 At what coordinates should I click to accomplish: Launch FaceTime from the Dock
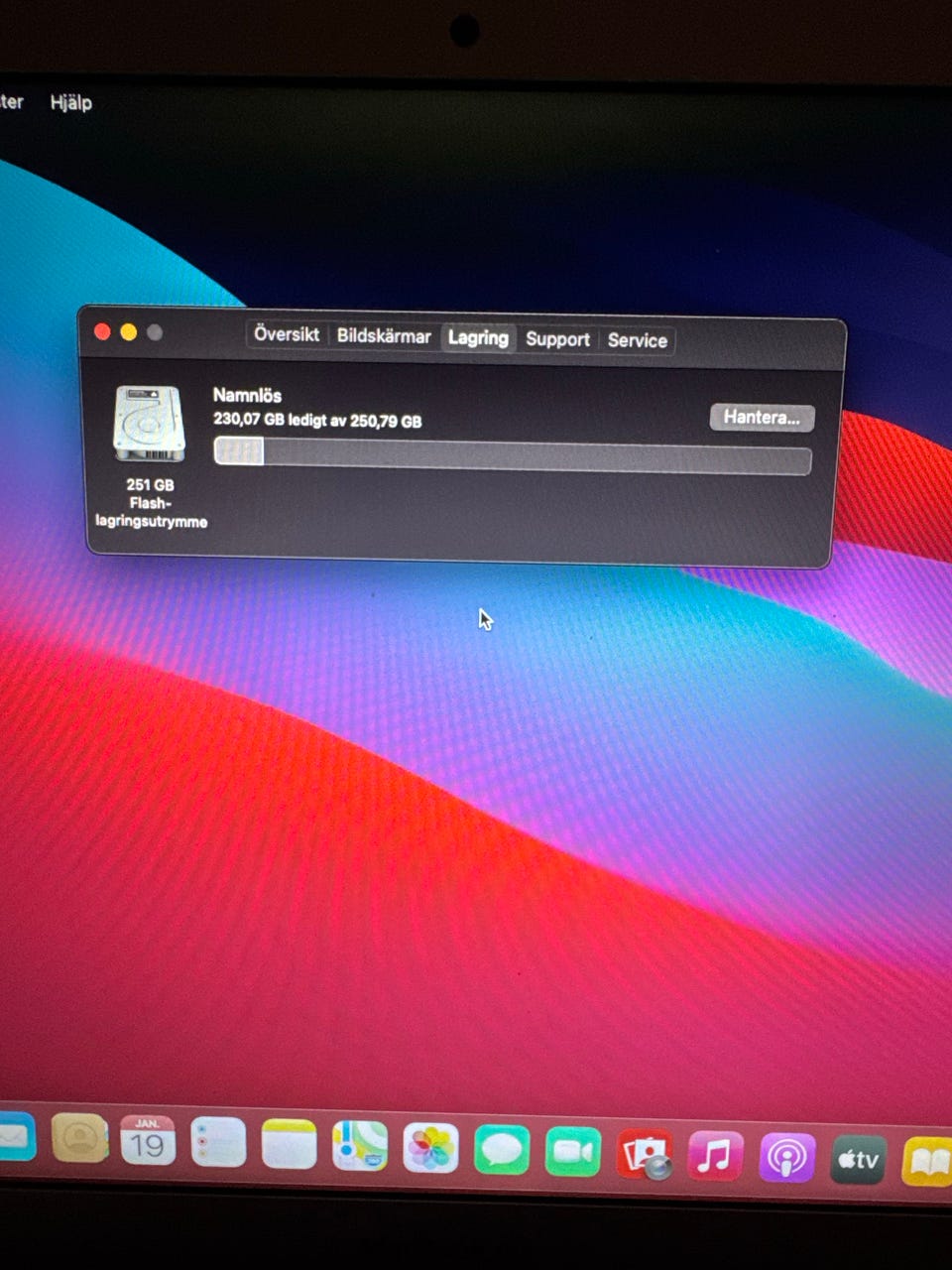(x=573, y=1152)
